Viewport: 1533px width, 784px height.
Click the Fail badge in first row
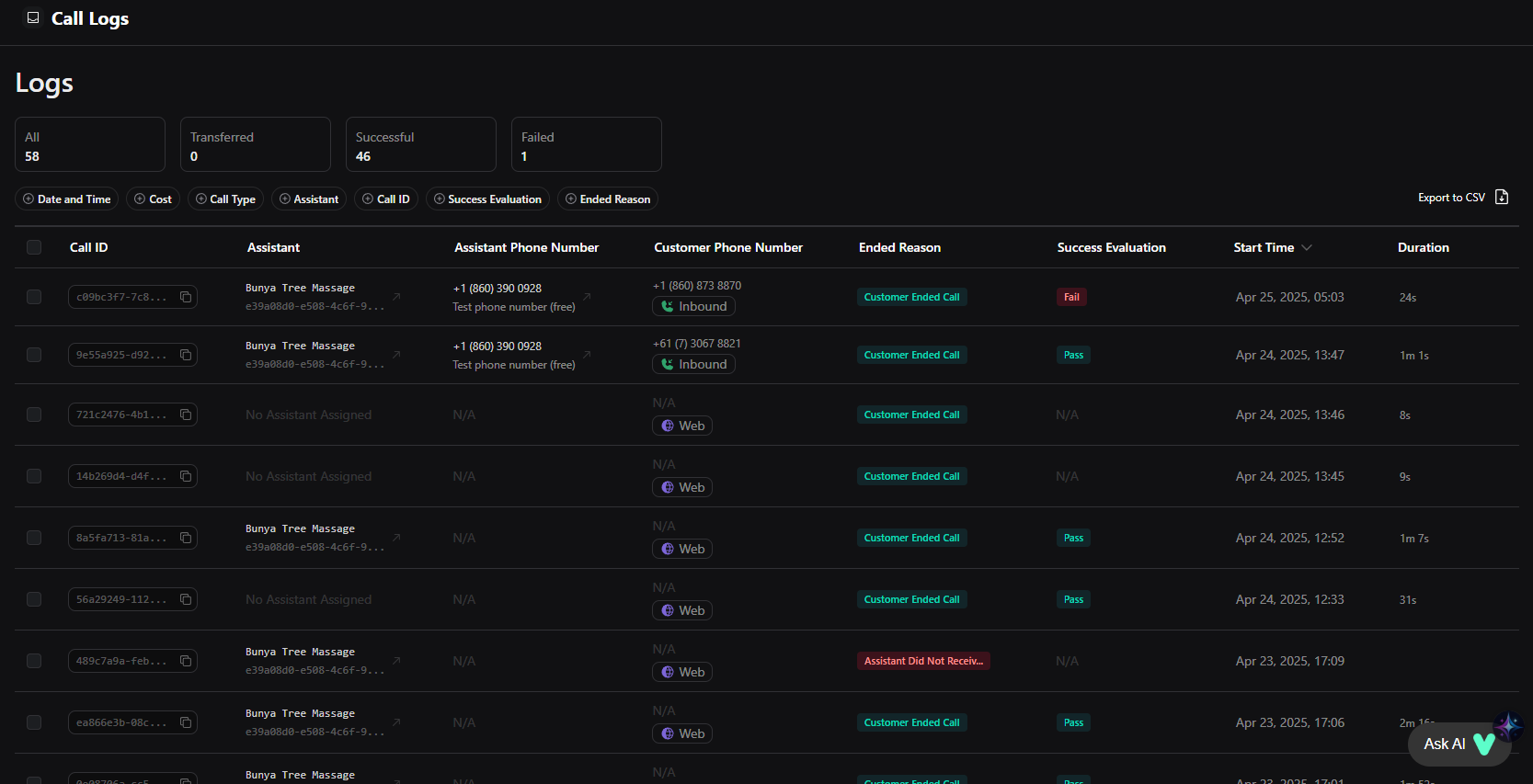click(x=1071, y=297)
